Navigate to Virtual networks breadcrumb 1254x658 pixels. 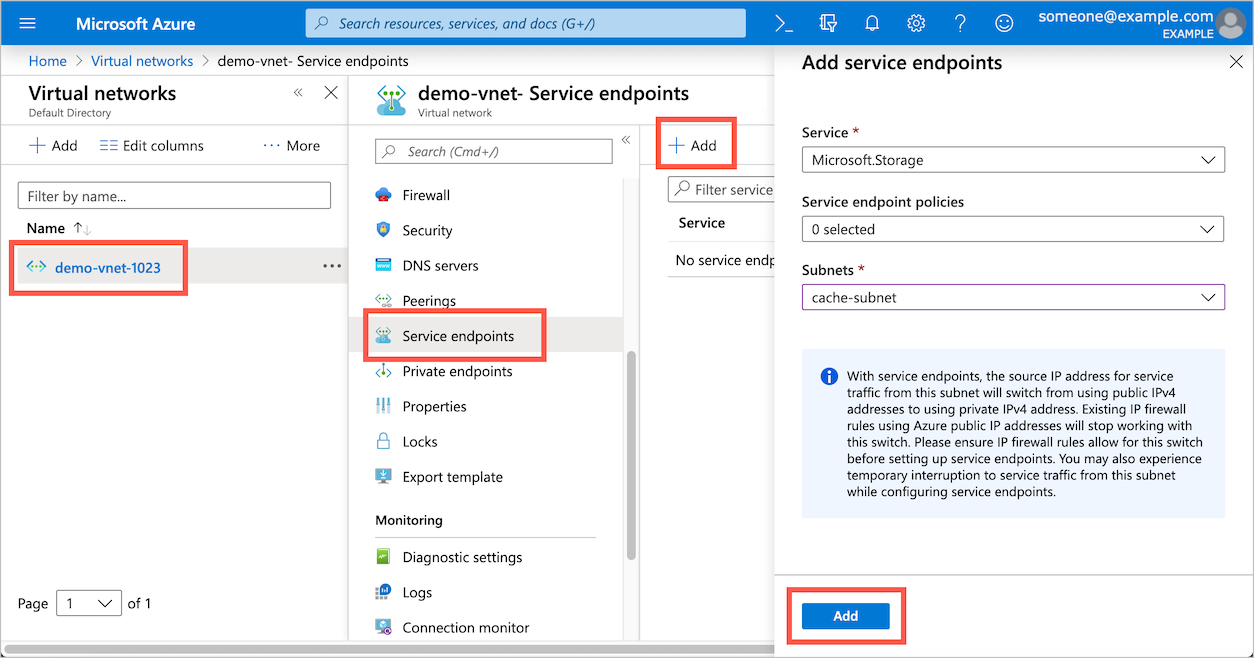tap(142, 61)
